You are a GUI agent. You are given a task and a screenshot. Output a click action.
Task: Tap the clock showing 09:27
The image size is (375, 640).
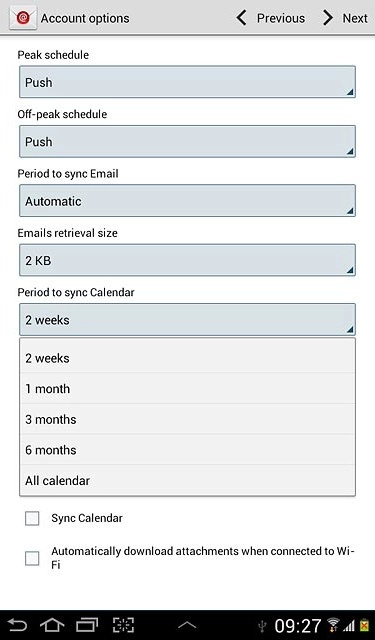[x=297, y=625]
